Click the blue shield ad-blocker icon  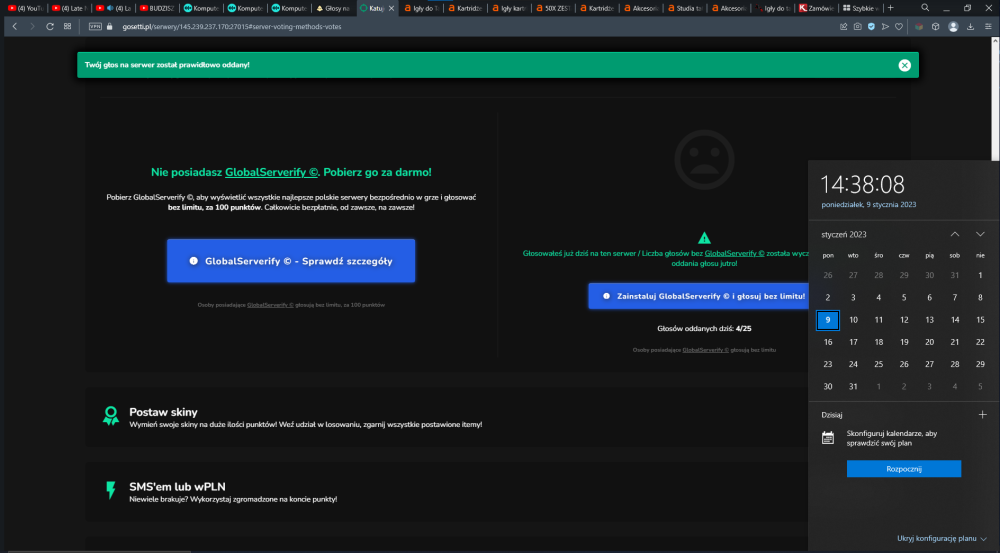(x=871, y=27)
